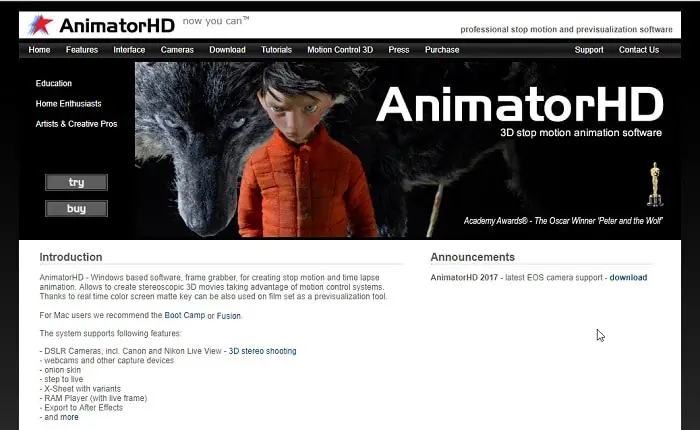This screenshot has width=700, height=430.
Task: Go to Motion Control 3D page
Action: point(340,50)
